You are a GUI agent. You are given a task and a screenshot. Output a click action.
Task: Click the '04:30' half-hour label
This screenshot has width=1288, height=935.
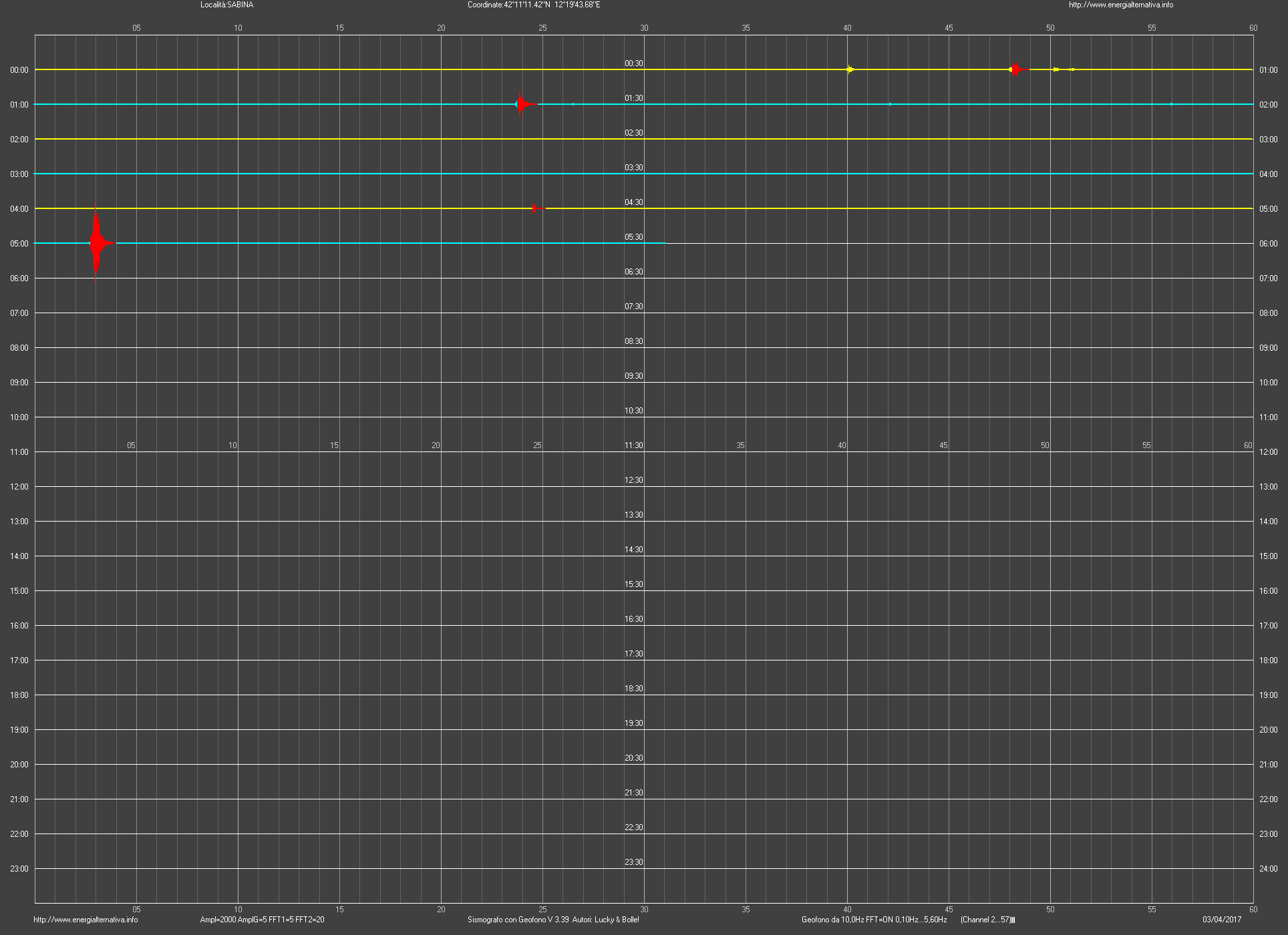(x=634, y=202)
